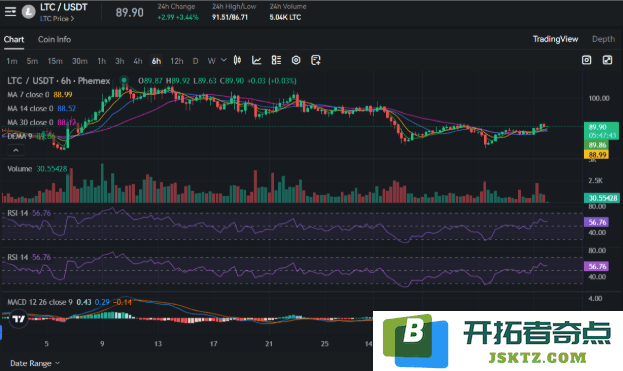Click the TradingView logo badge
The image size is (623, 371).
[x=18, y=319]
